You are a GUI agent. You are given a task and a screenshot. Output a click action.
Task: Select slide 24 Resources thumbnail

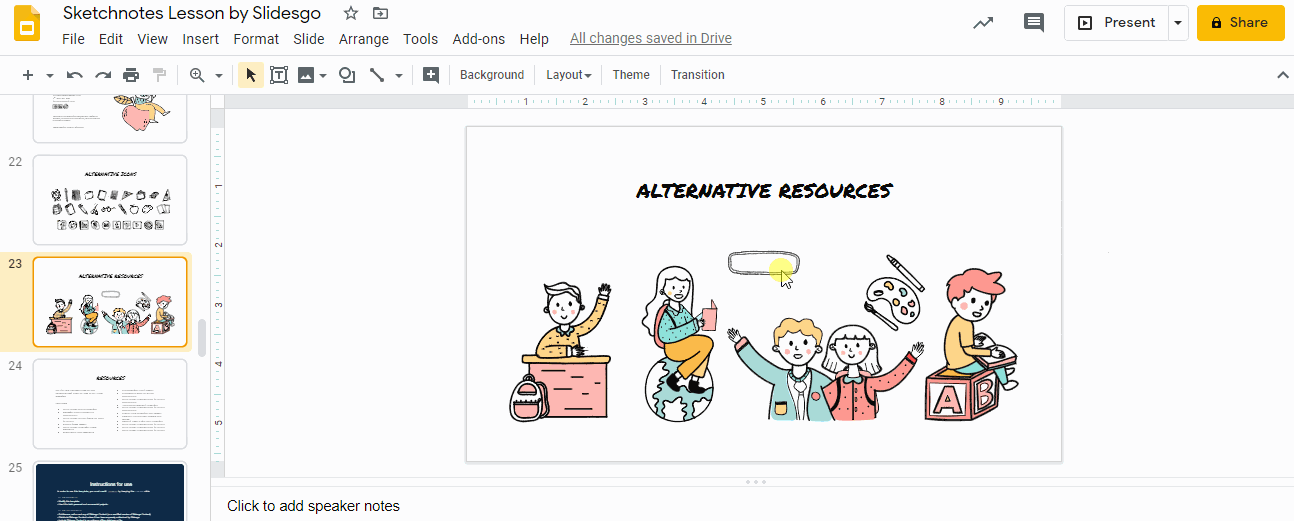(110, 404)
